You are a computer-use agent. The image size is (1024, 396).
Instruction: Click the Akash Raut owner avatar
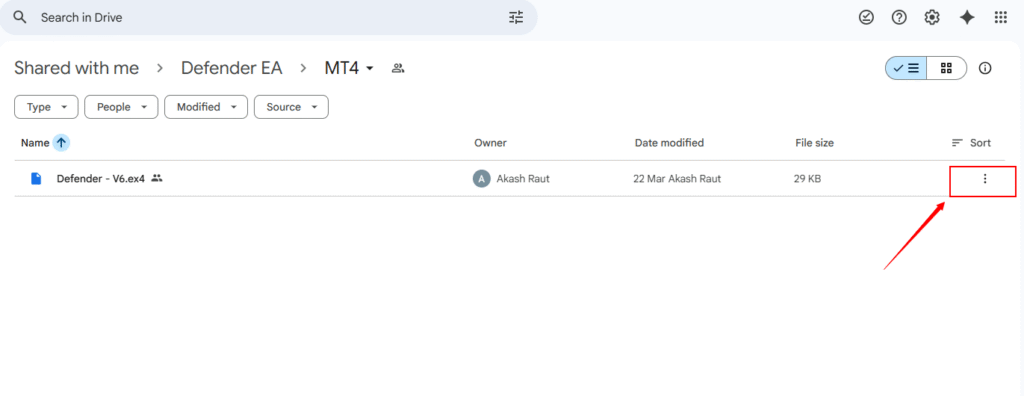pyautogui.click(x=481, y=178)
